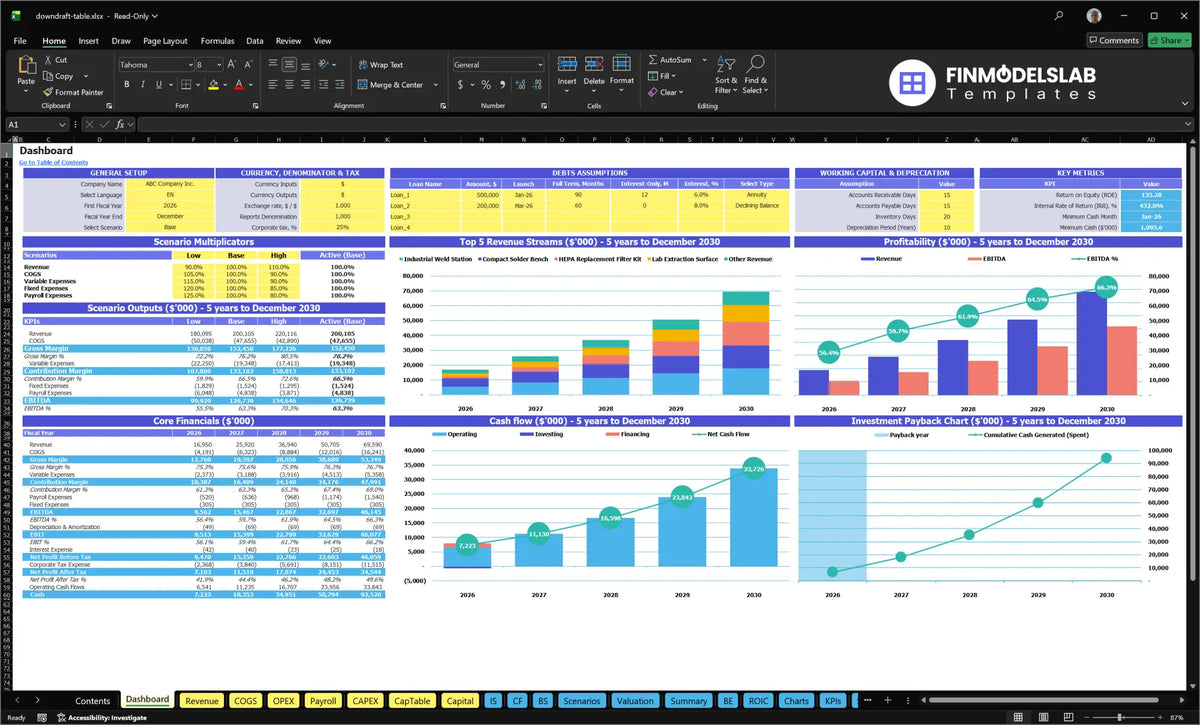Viewport: 1200px width, 725px height.
Task: Apply the red Font Color swatch
Action: point(238,84)
